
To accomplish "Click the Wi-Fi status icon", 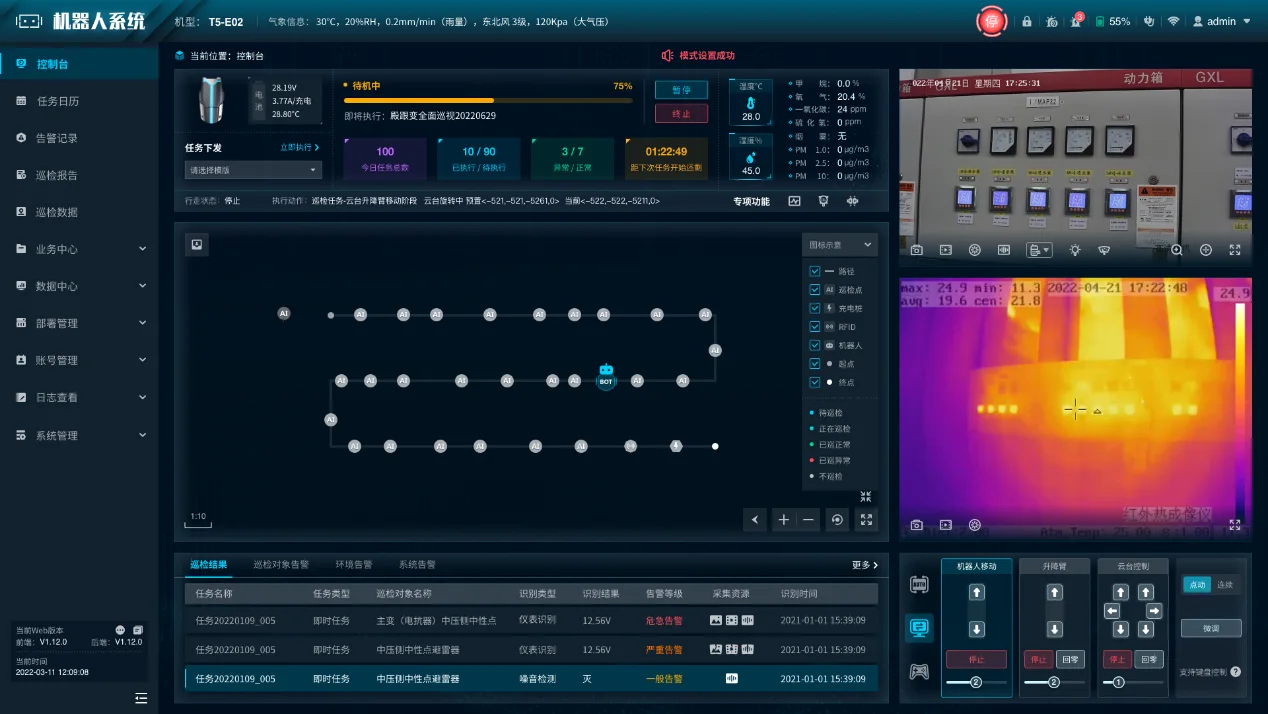I will (1174, 21).
